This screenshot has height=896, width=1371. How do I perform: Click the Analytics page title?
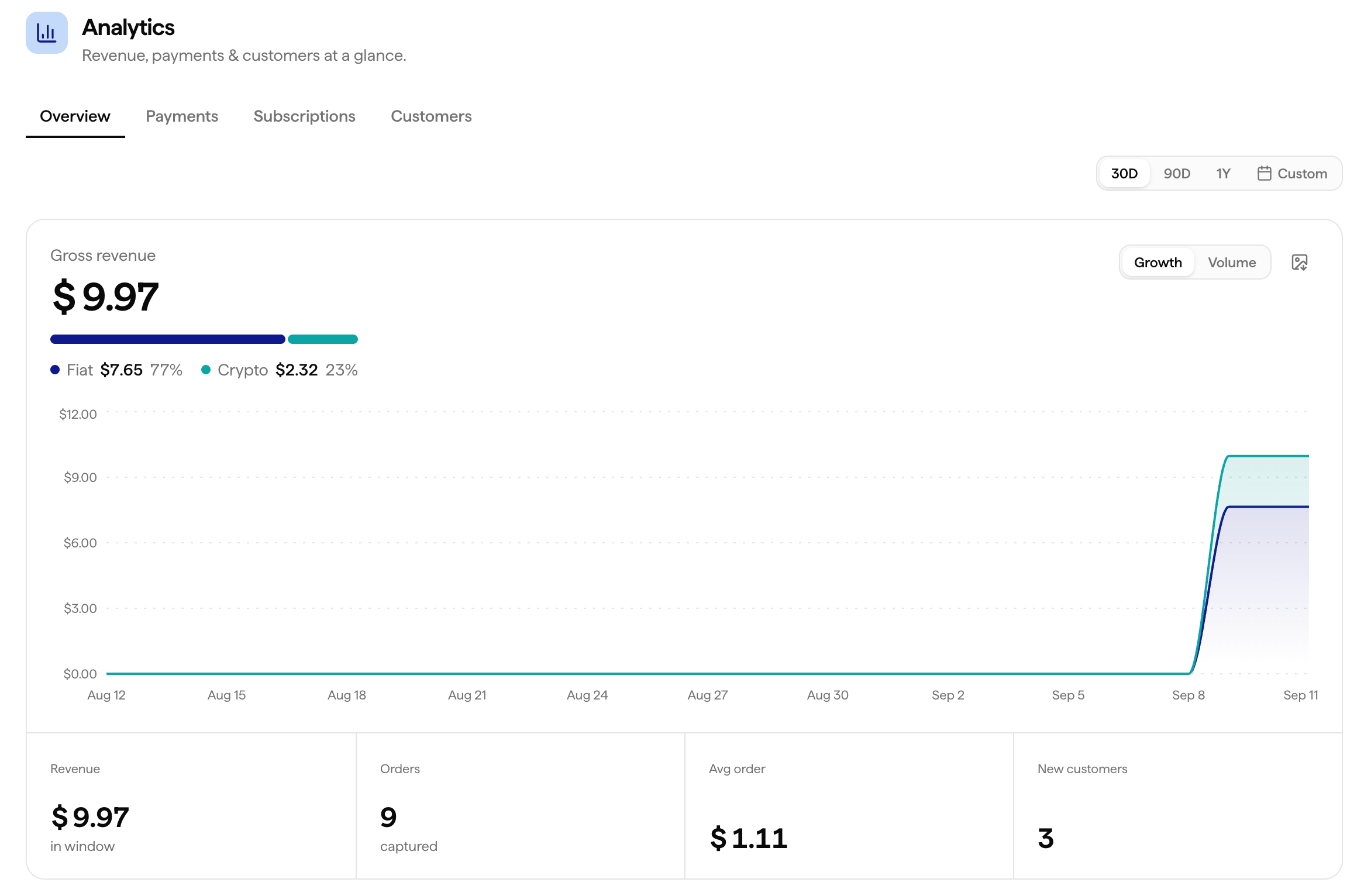pyautogui.click(x=128, y=27)
